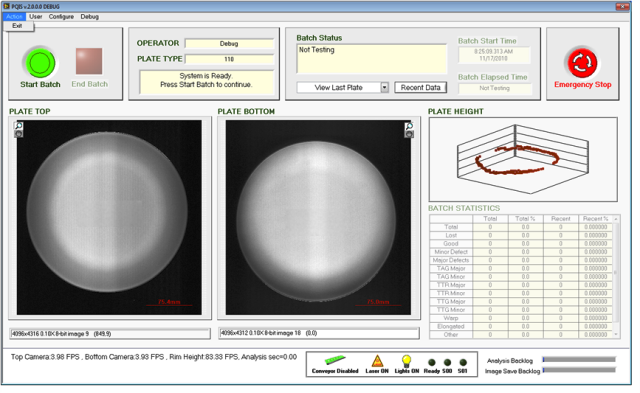Click the Laser ON warning icon
This screenshot has width=640, height=393.
tap(377, 361)
